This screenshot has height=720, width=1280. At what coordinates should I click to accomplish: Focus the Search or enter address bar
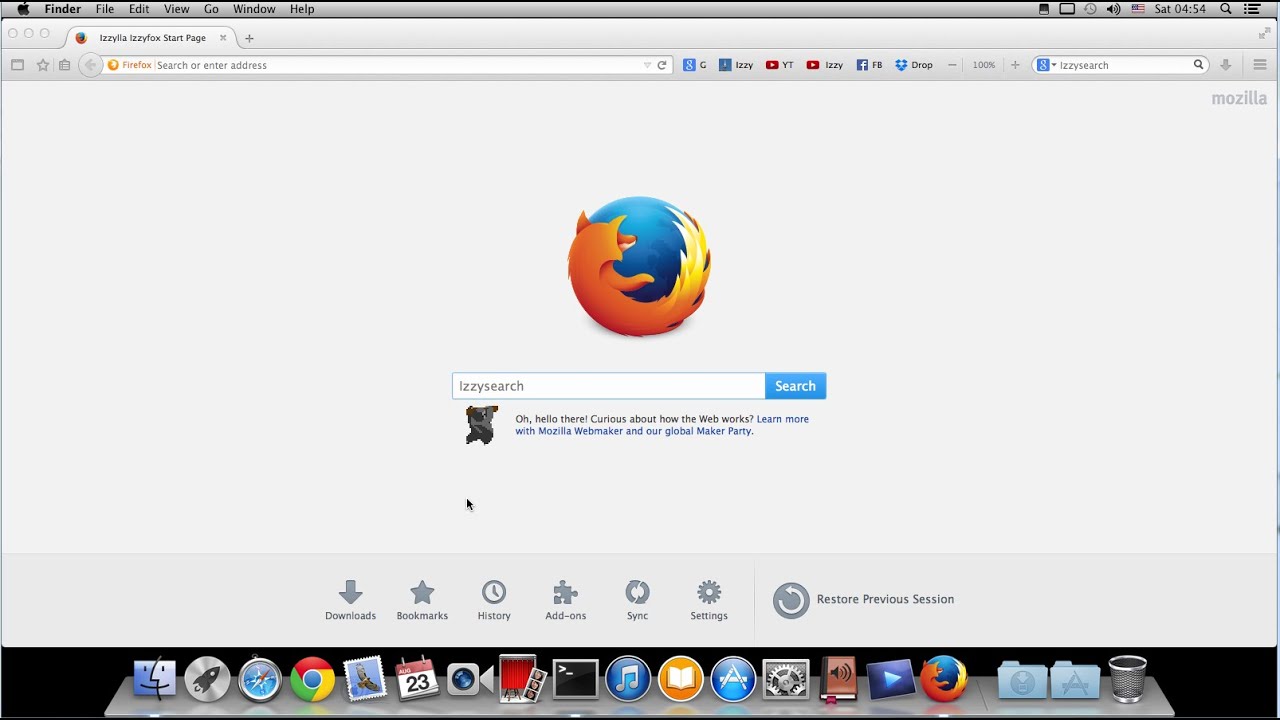pyautogui.click(x=398, y=65)
